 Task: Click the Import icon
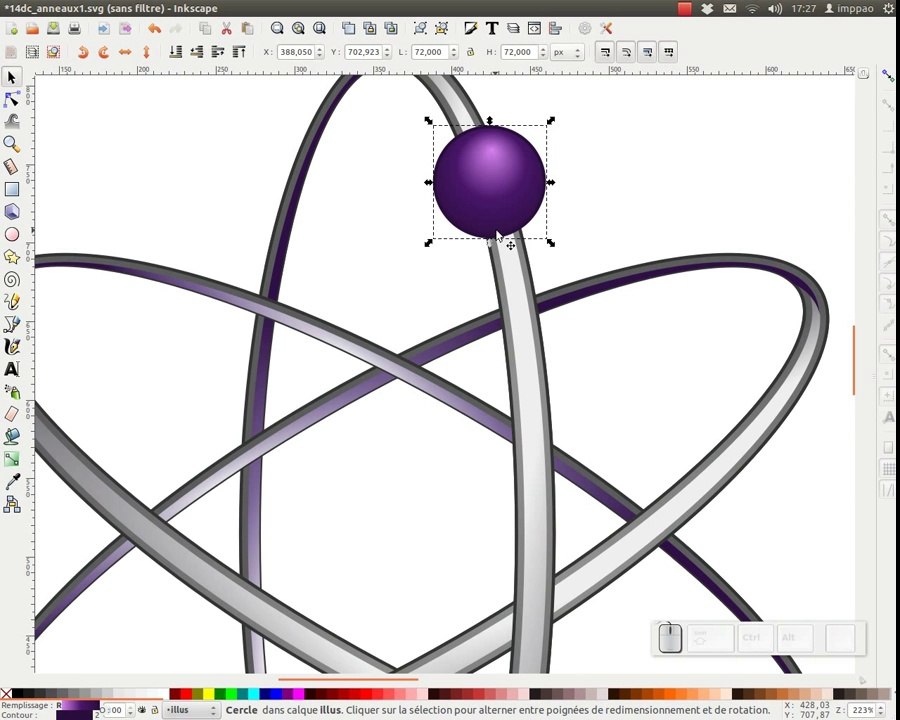pyautogui.click(x=103, y=28)
